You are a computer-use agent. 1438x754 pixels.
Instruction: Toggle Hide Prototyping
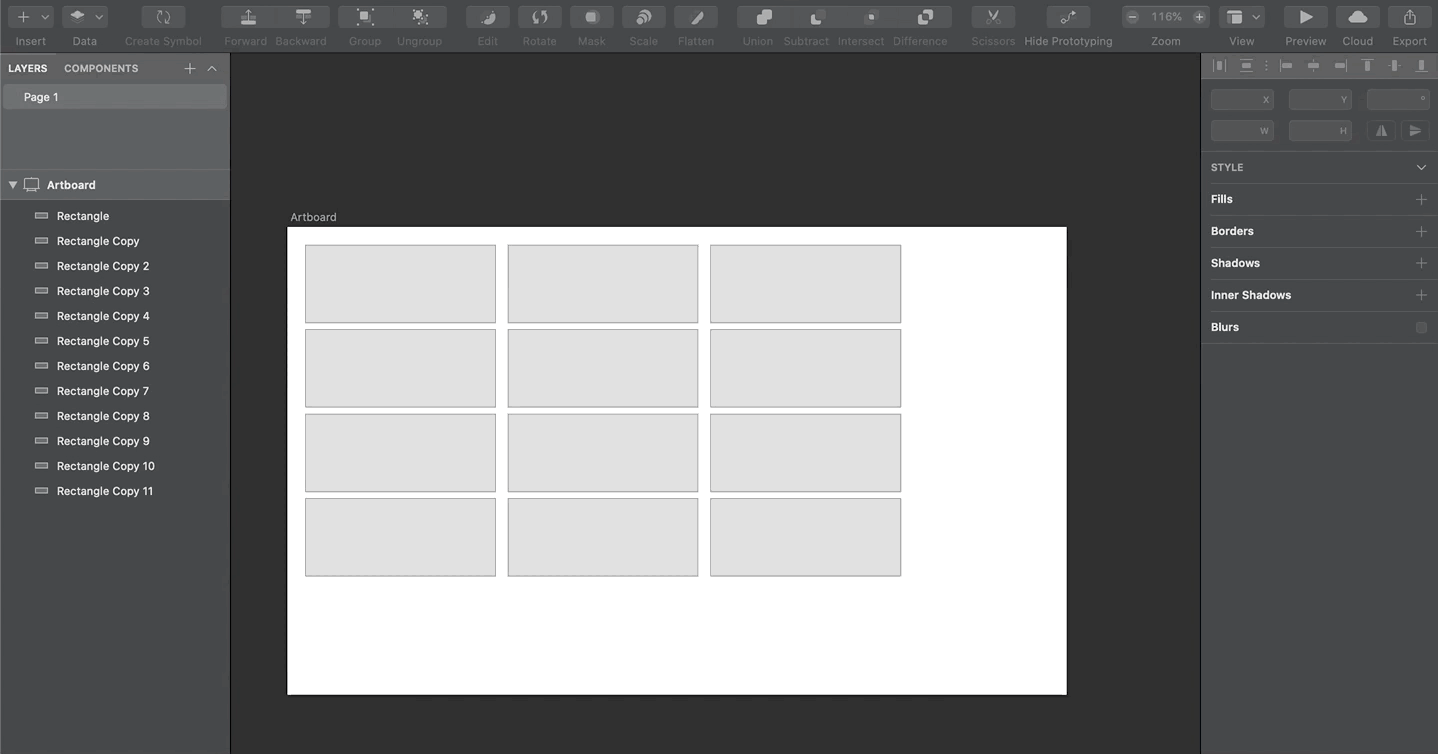click(1067, 17)
